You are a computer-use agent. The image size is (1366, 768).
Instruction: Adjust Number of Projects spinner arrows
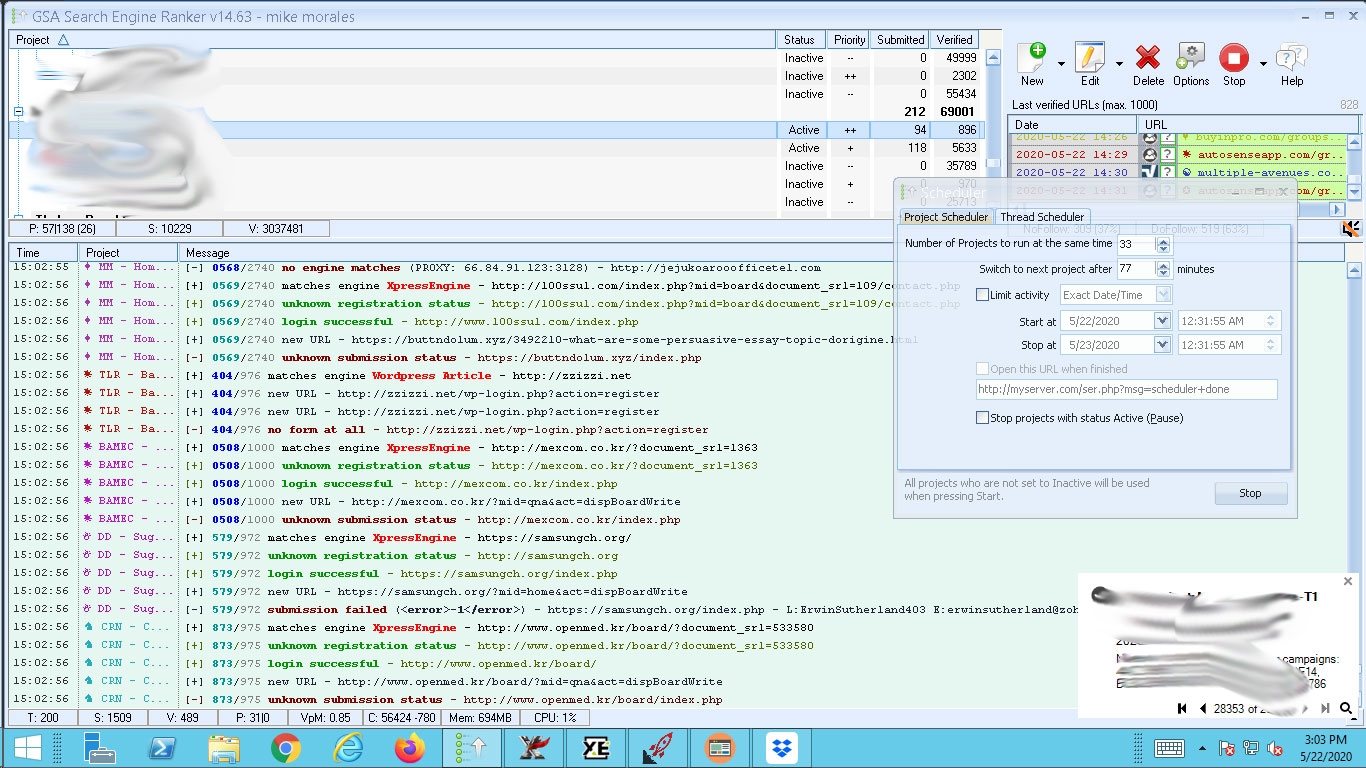[1162, 244]
